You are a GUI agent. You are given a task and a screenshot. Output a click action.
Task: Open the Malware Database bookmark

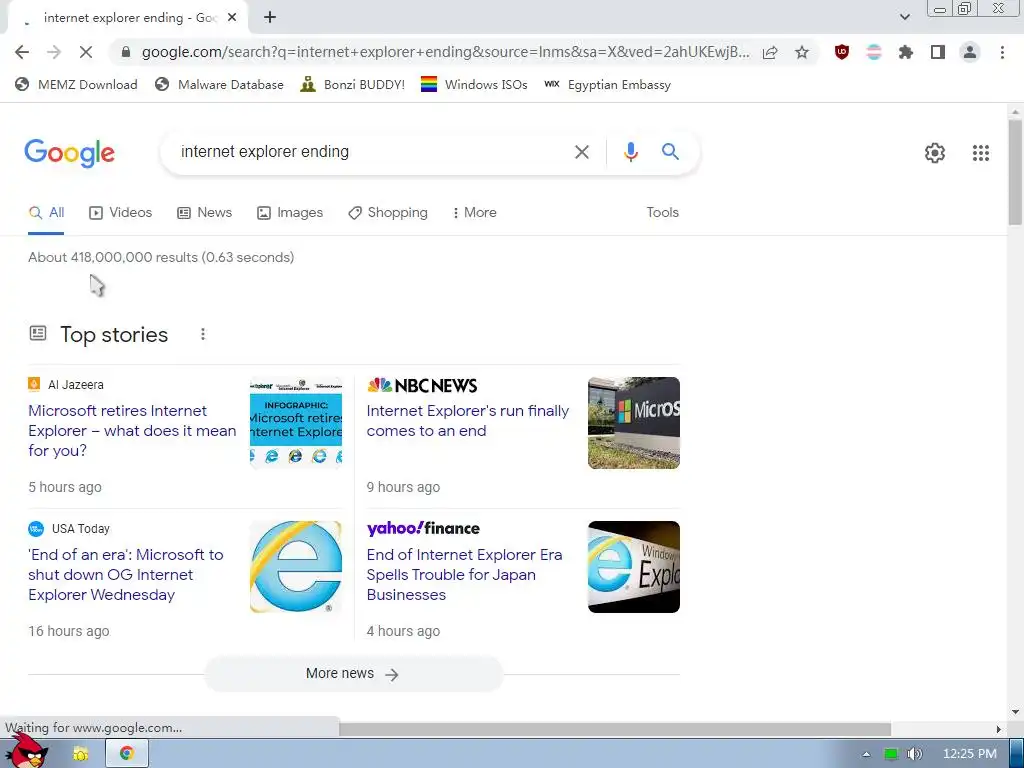219,84
